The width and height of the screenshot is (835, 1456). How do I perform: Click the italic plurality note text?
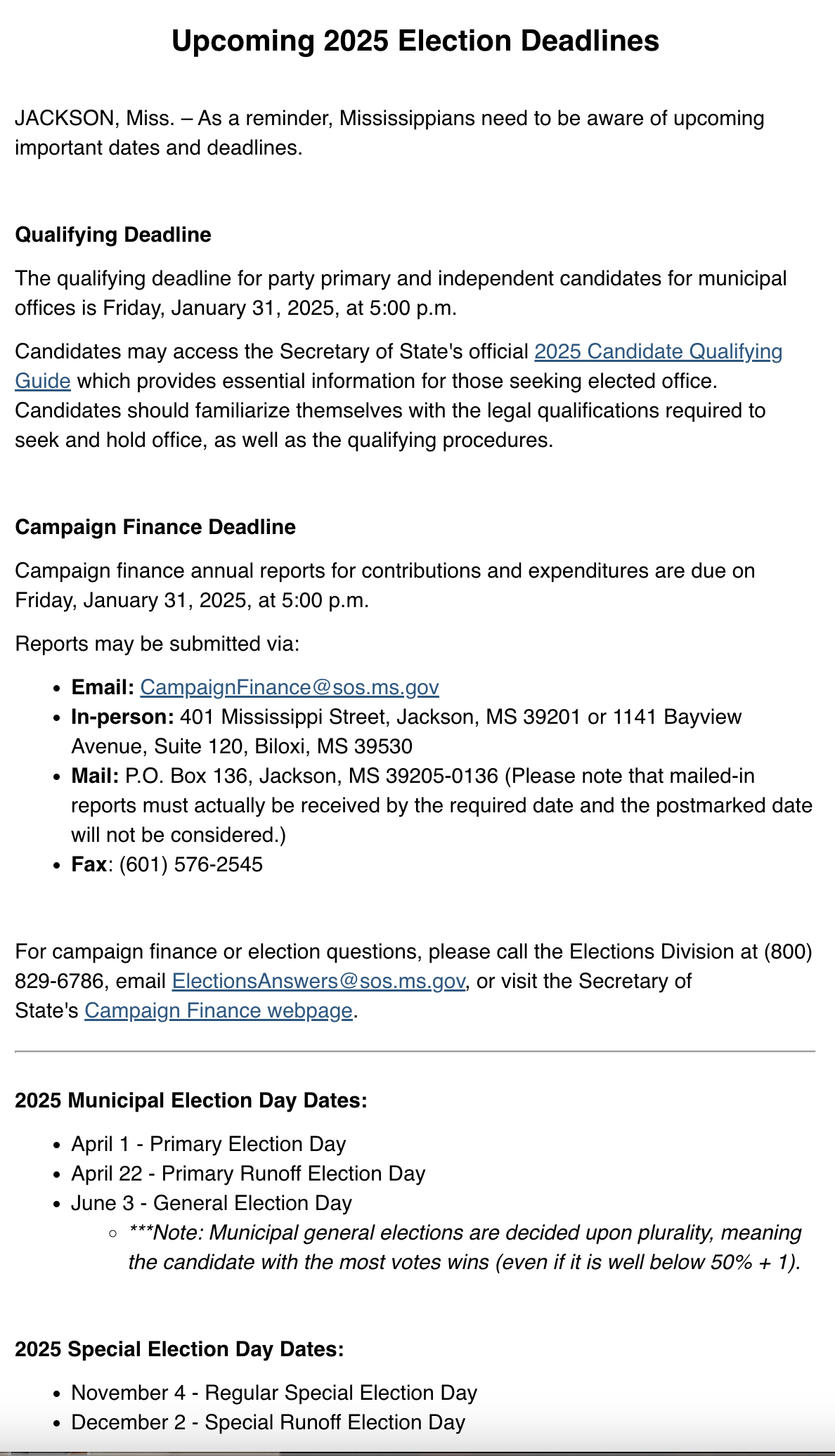[x=465, y=1247]
